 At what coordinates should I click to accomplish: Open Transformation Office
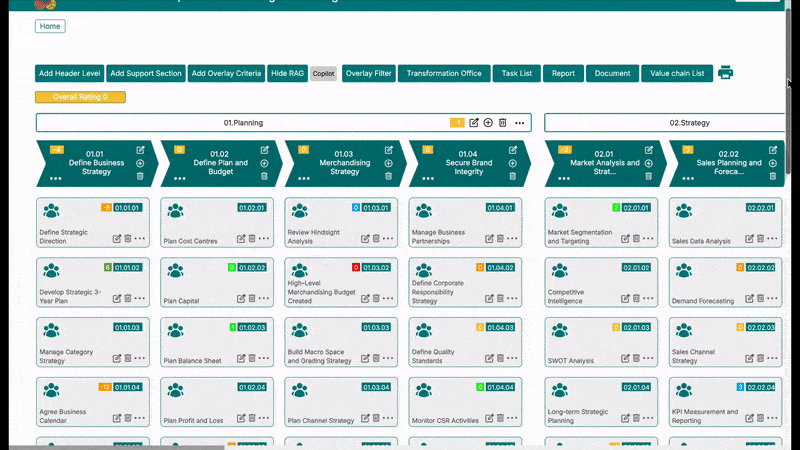point(444,73)
